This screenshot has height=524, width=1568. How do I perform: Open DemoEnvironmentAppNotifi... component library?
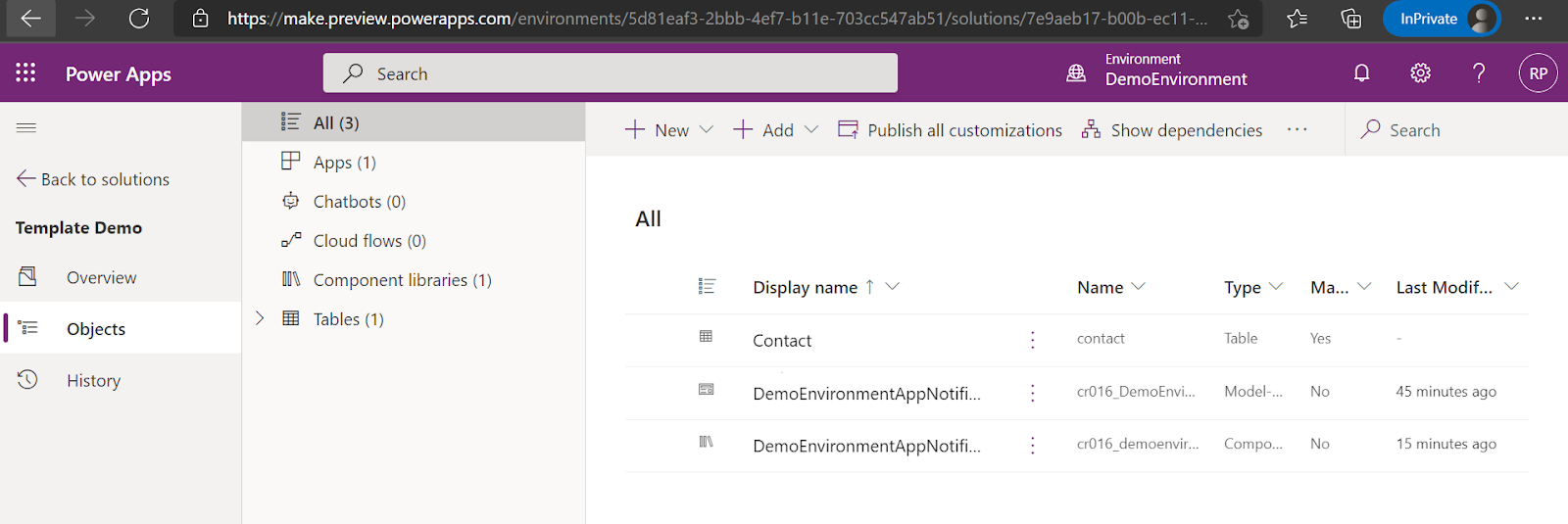click(x=866, y=447)
